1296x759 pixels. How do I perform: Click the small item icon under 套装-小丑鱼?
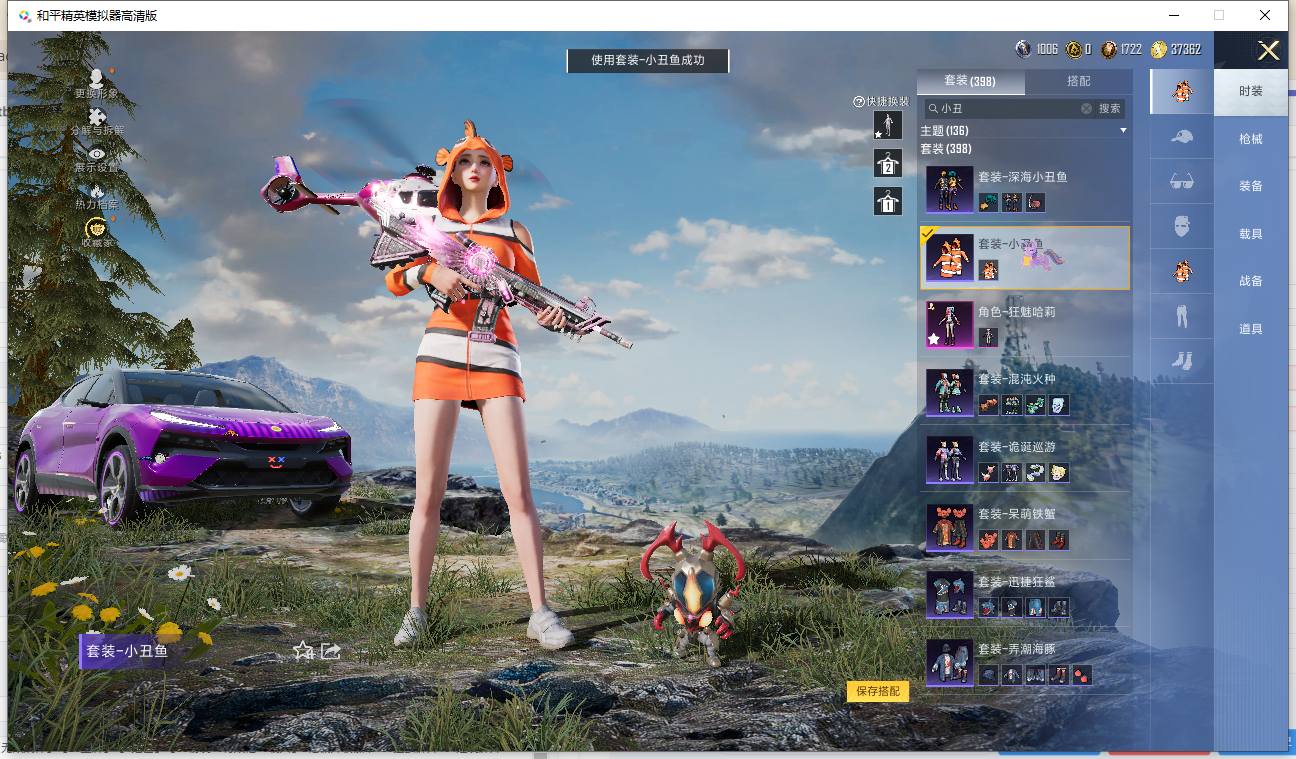point(988,270)
